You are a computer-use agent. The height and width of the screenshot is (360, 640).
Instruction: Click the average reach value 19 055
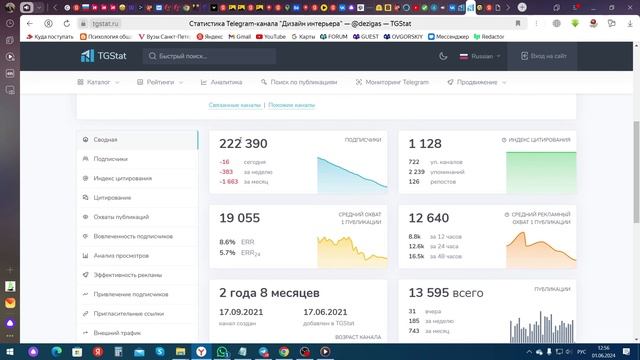point(239,218)
